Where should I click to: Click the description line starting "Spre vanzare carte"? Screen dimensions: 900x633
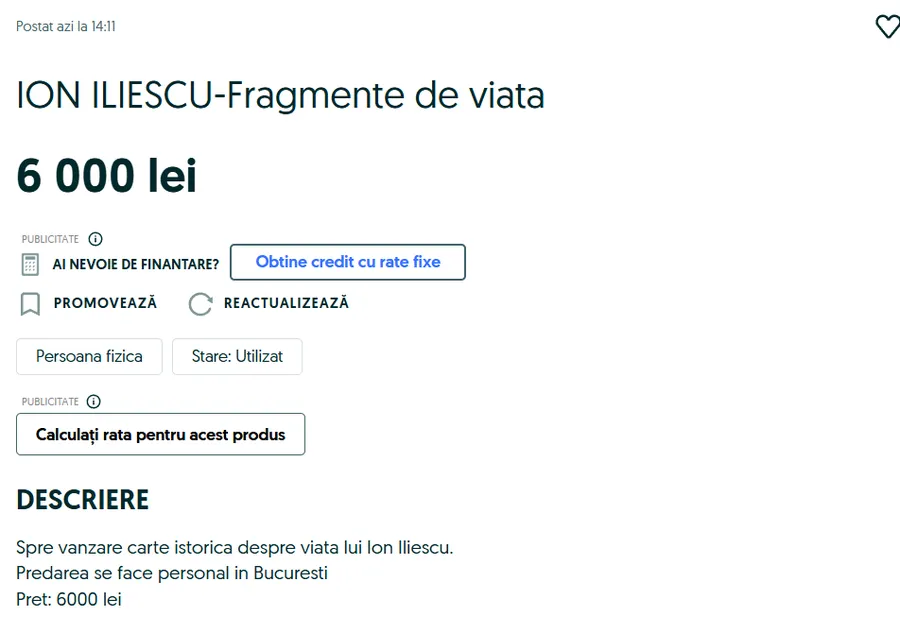tap(234, 548)
